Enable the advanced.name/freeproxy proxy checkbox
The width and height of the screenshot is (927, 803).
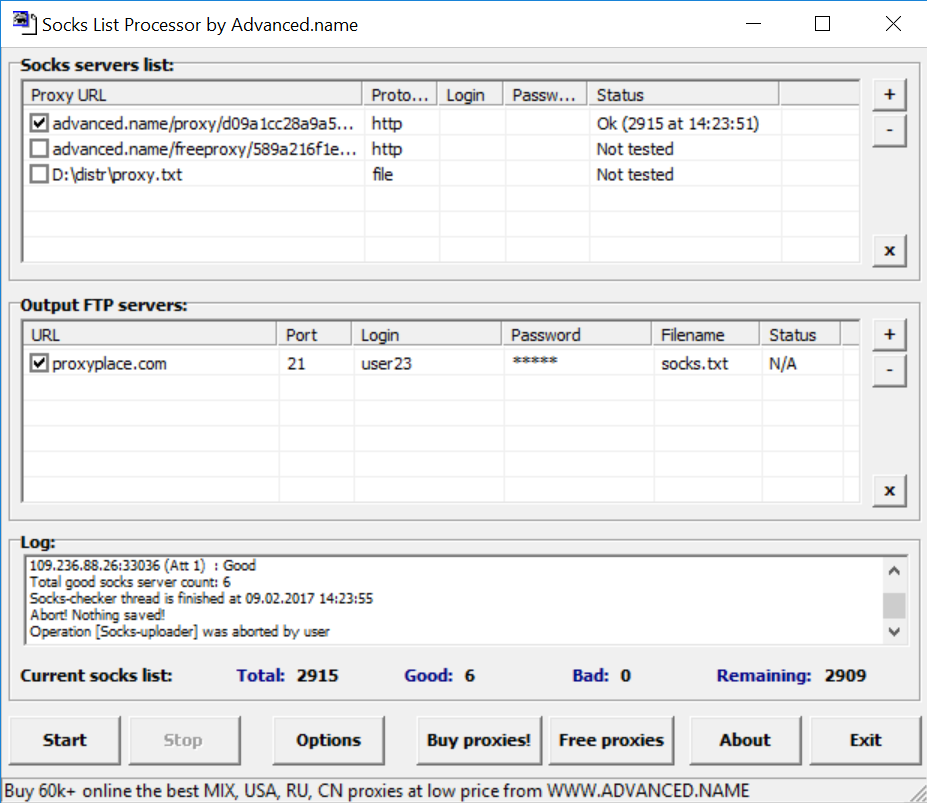coord(39,148)
